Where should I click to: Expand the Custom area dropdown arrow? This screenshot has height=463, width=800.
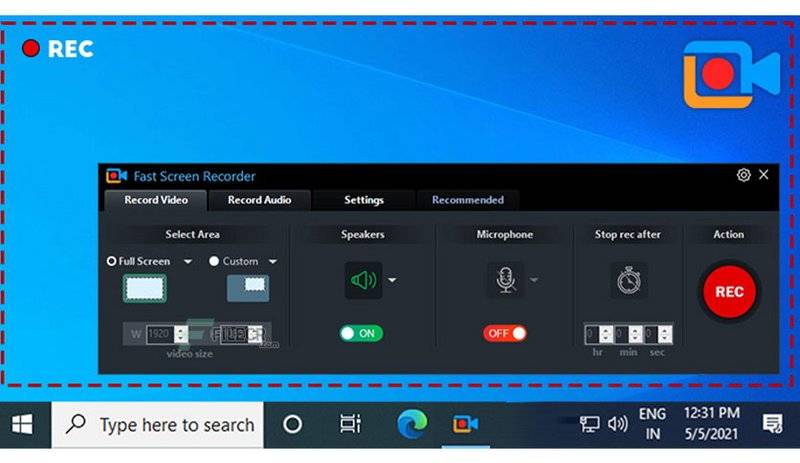[x=273, y=262]
